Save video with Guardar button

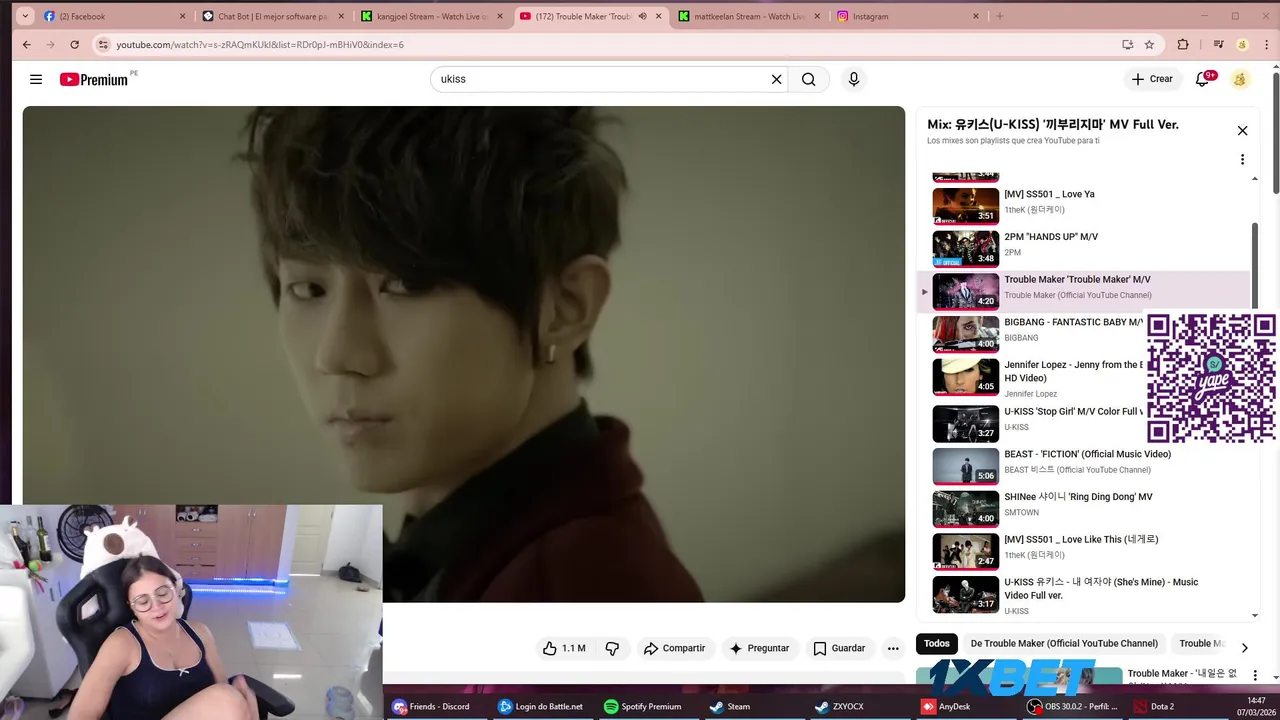[x=839, y=648]
